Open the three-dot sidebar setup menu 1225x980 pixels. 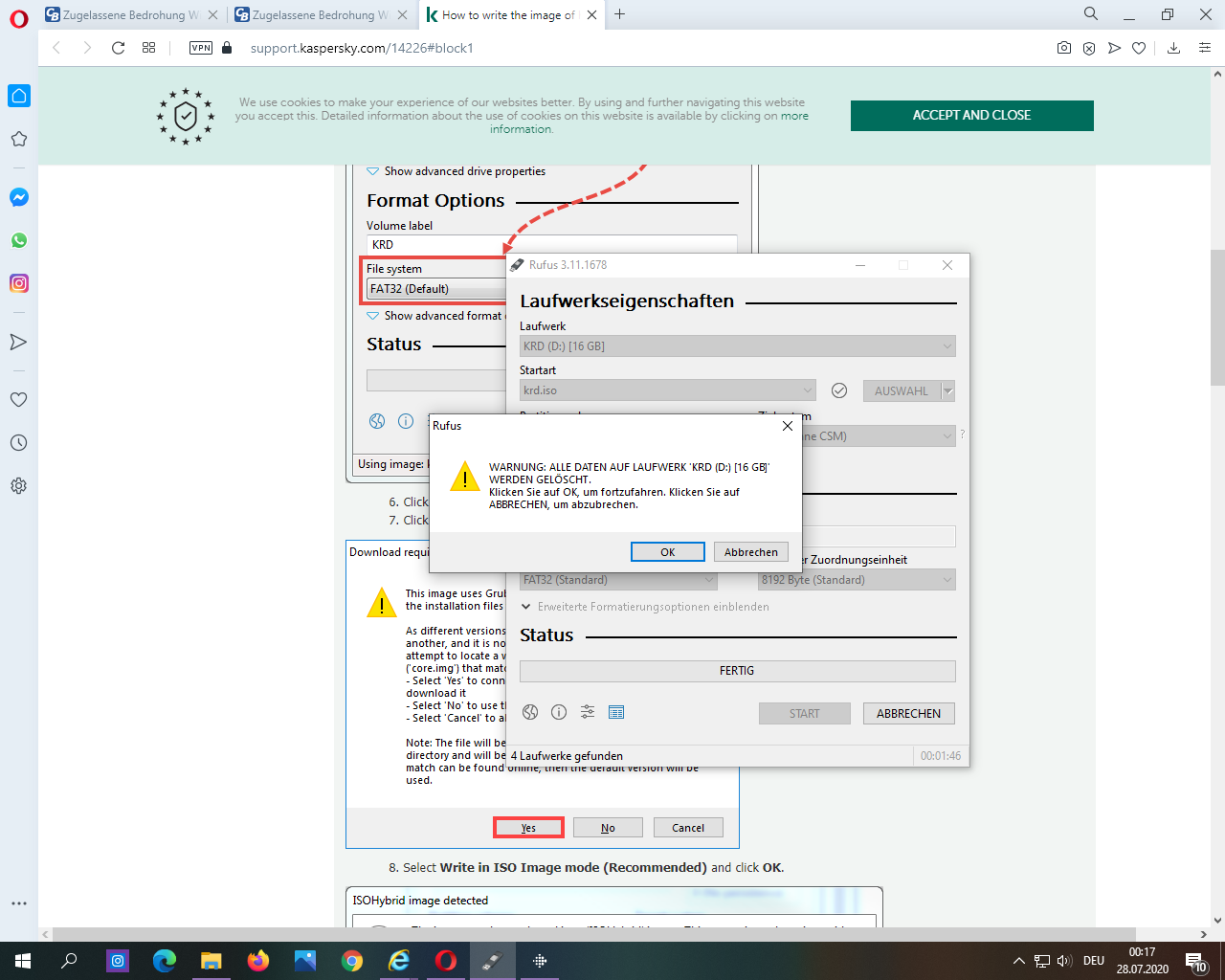pos(19,902)
